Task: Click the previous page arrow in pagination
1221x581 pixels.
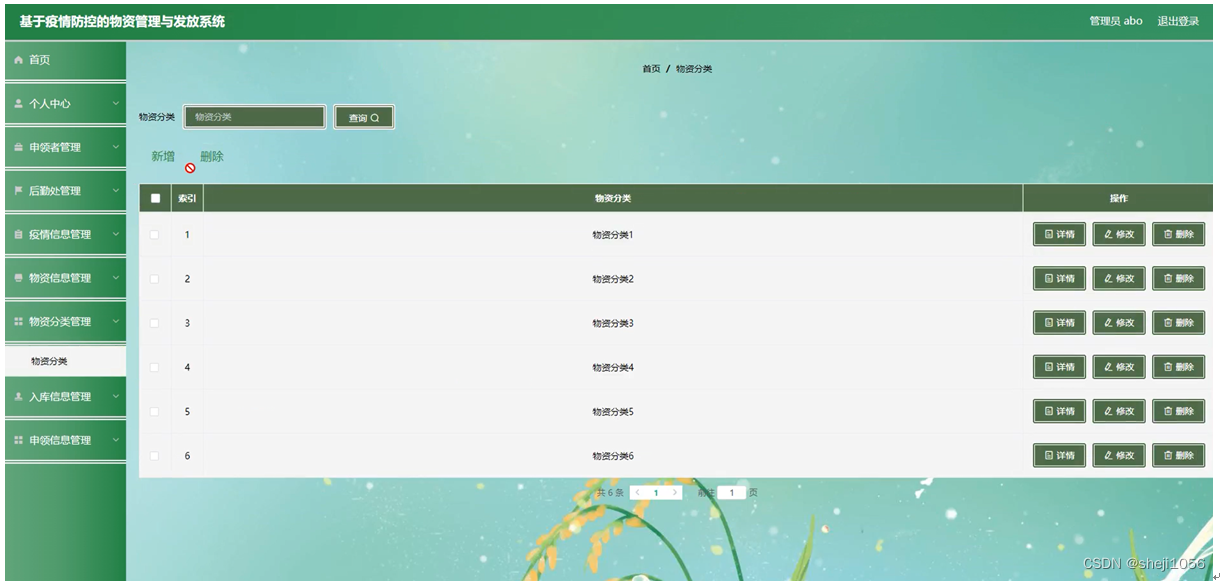Action: click(637, 493)
